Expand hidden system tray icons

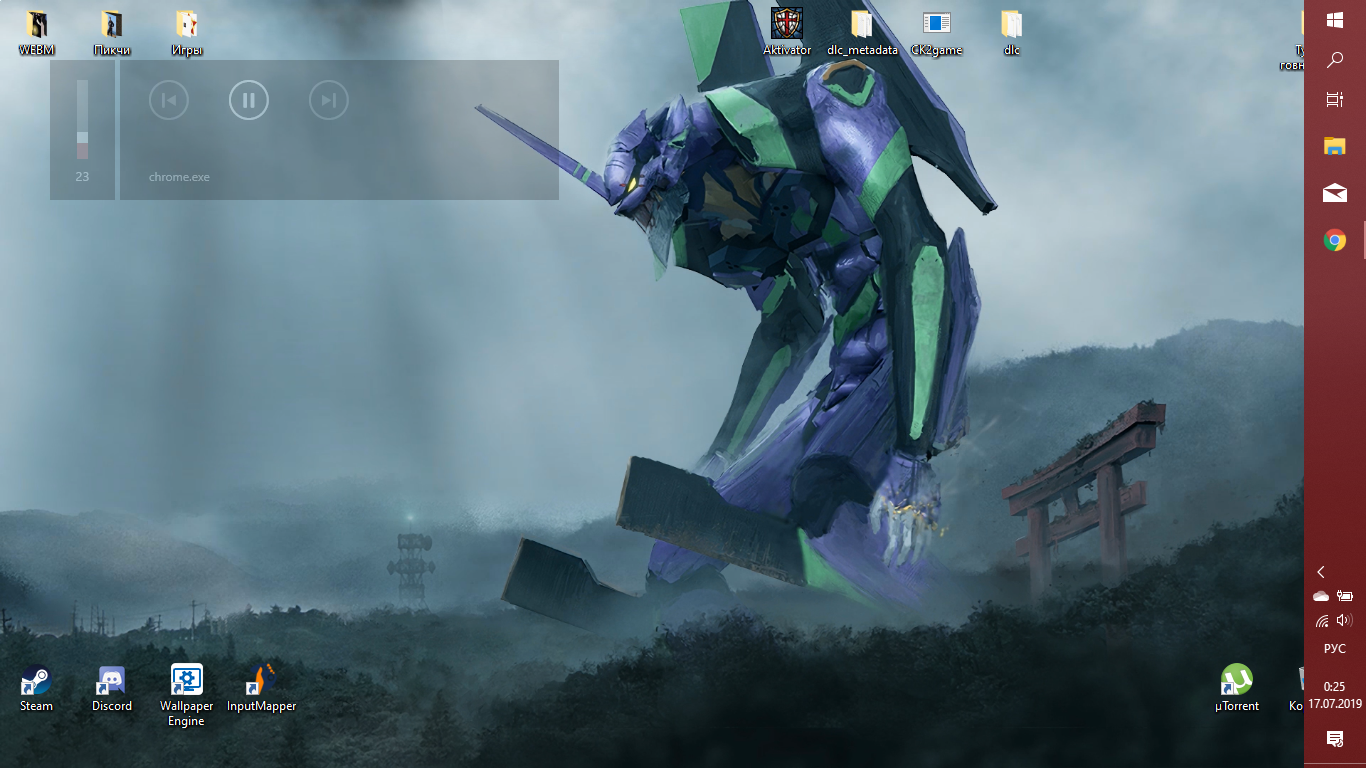point(1321,572)
